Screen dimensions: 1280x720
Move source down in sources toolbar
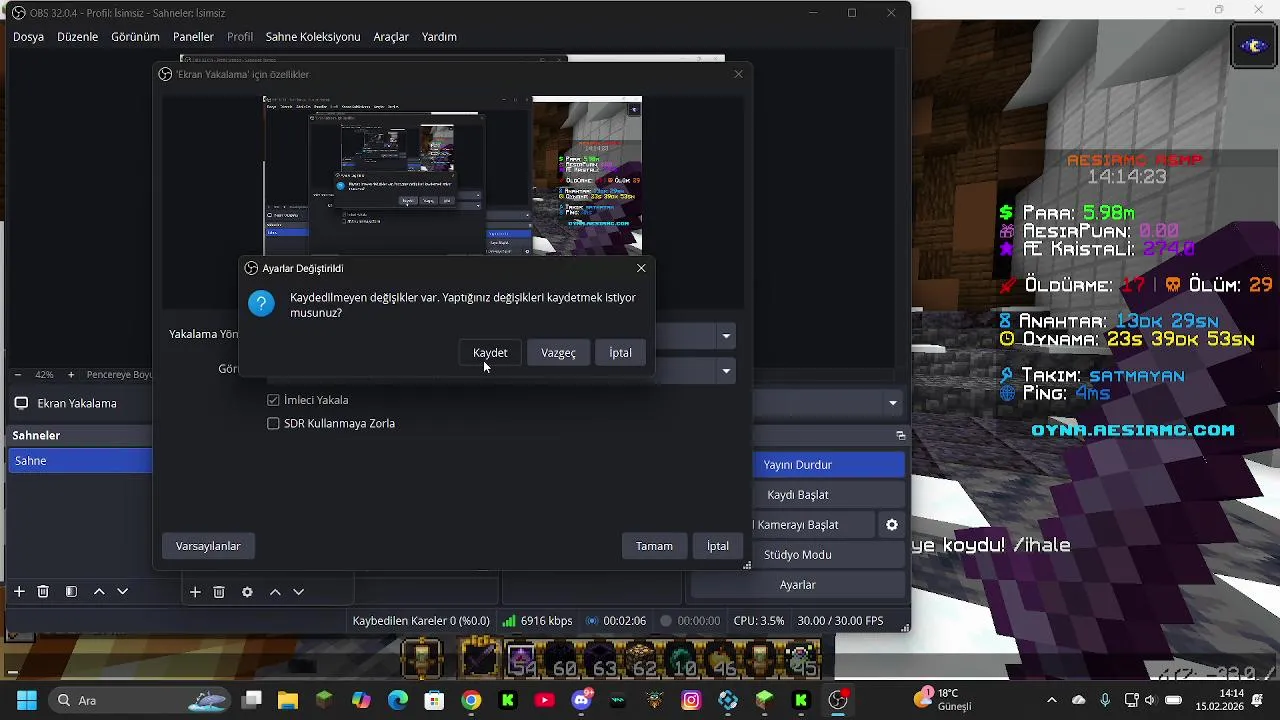tap(298, 592)
